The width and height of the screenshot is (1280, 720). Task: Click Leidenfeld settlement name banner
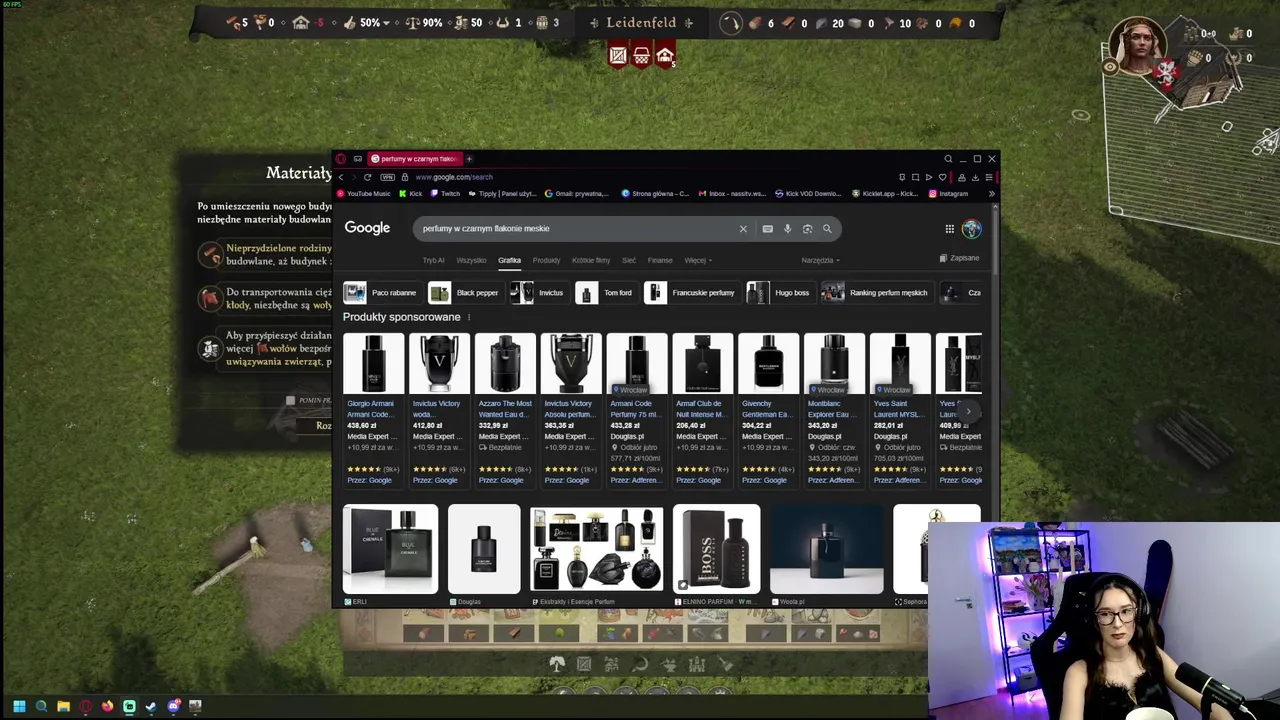point(641,23)
